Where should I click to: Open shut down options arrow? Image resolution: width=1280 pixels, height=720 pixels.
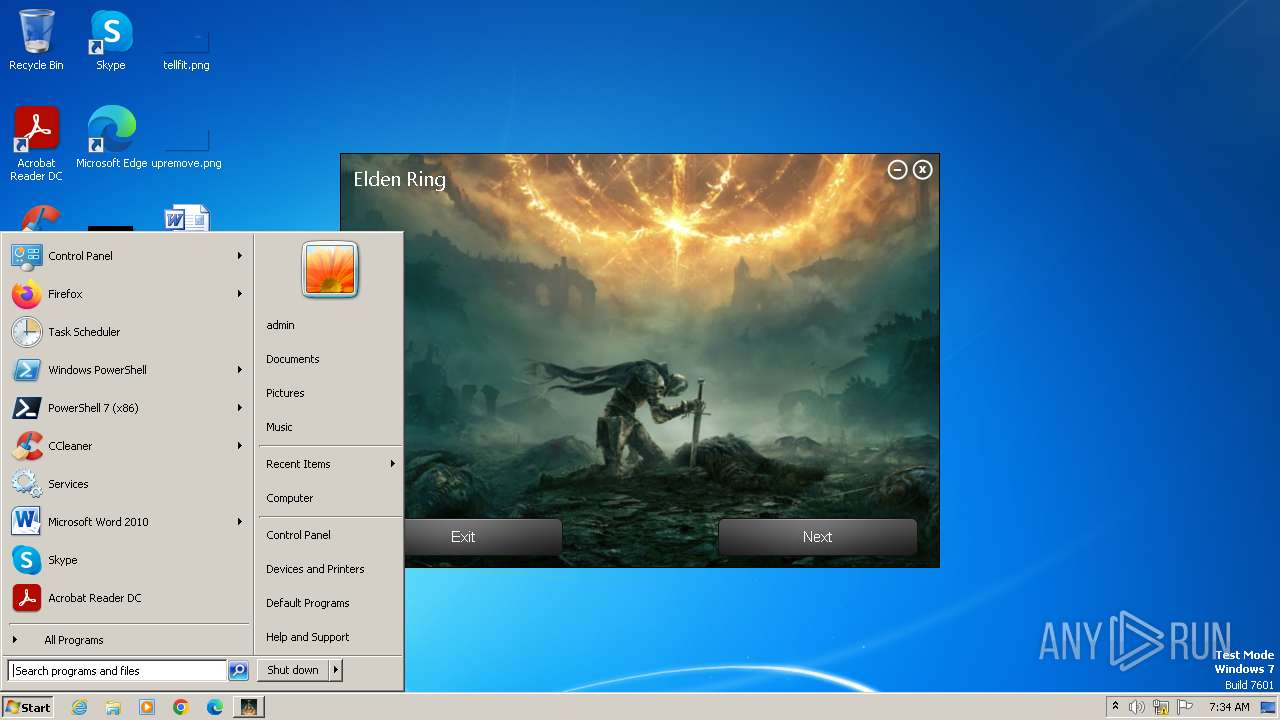tap(336, 670)
